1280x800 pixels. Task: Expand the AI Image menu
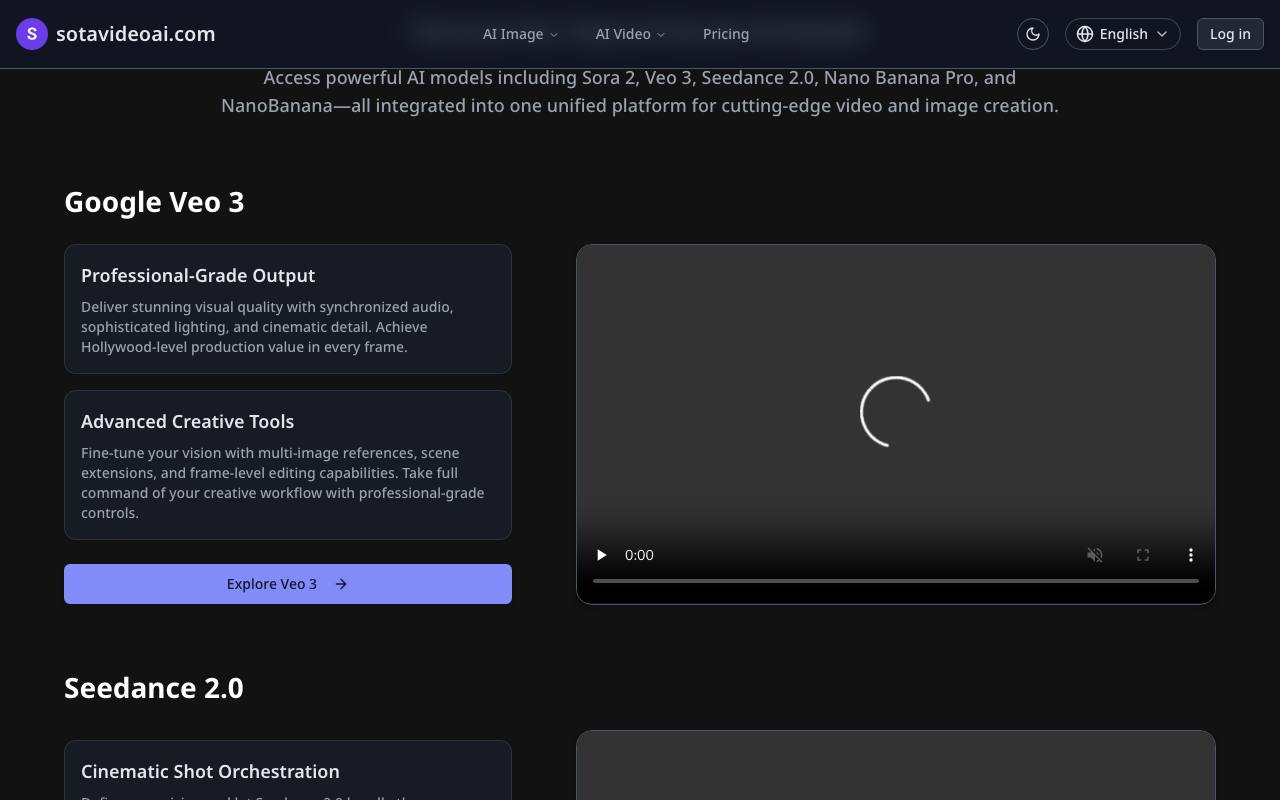click(x=520, y=34)
